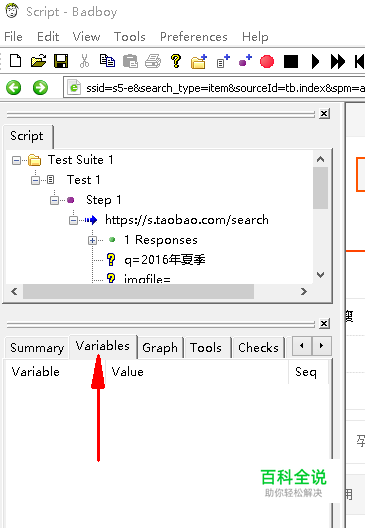Select the imgfile= parameter
Viewport: 365px width, 528px height.
(x=147, y=278)
